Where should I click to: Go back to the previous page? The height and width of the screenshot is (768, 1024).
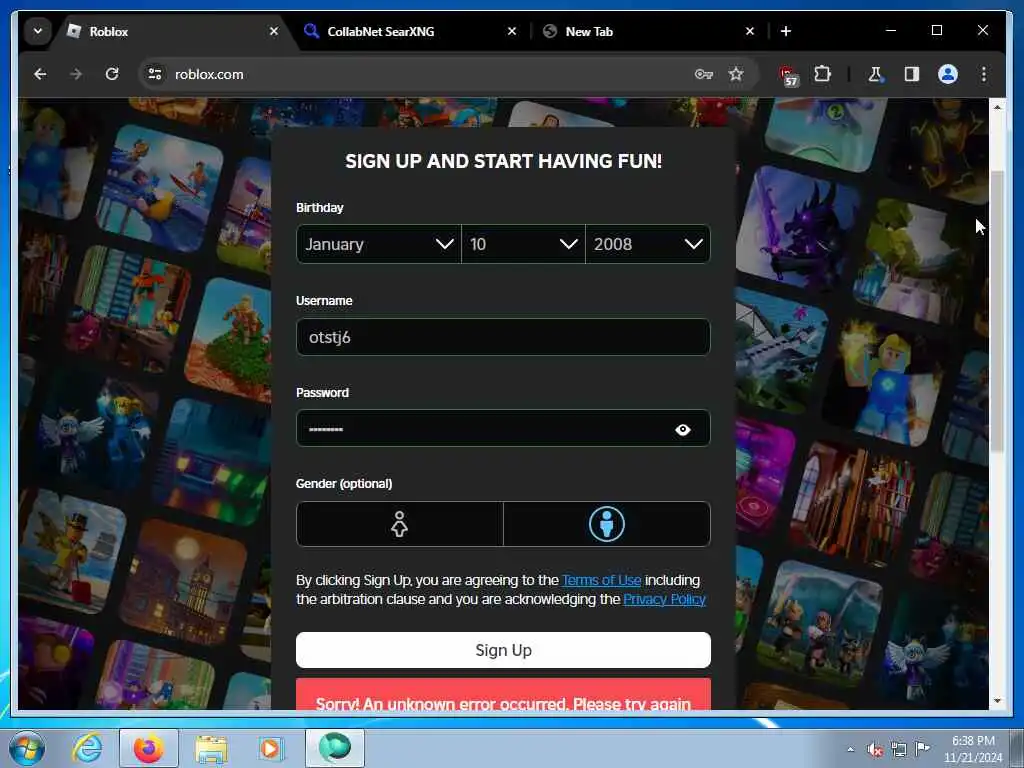(x=40, y=74)
